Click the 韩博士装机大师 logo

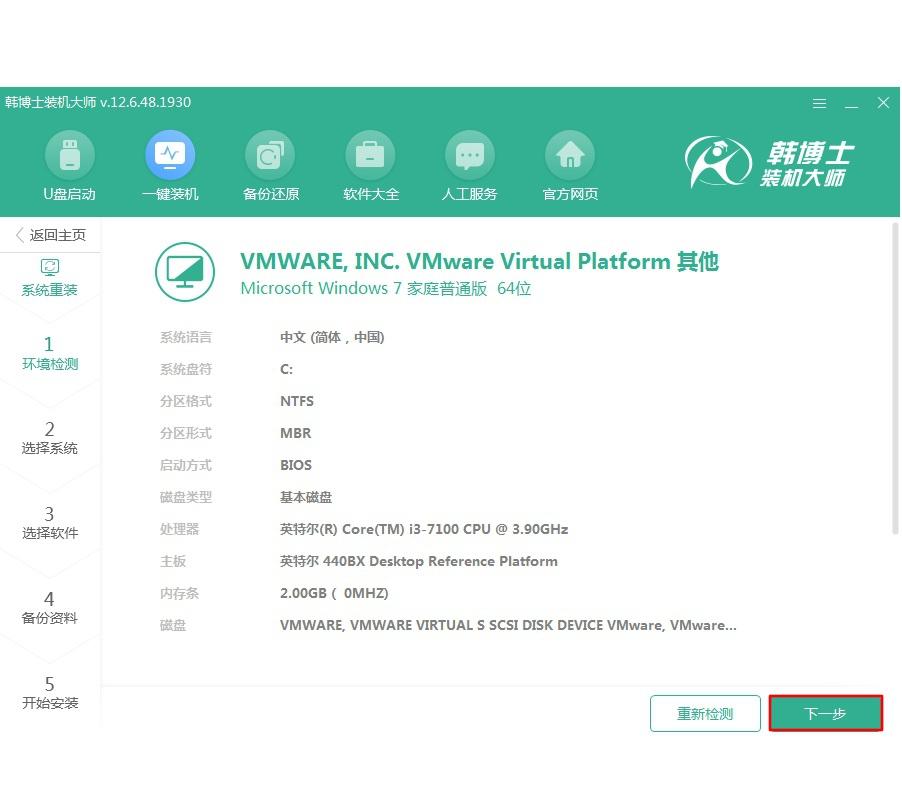[x=771, y=163]
